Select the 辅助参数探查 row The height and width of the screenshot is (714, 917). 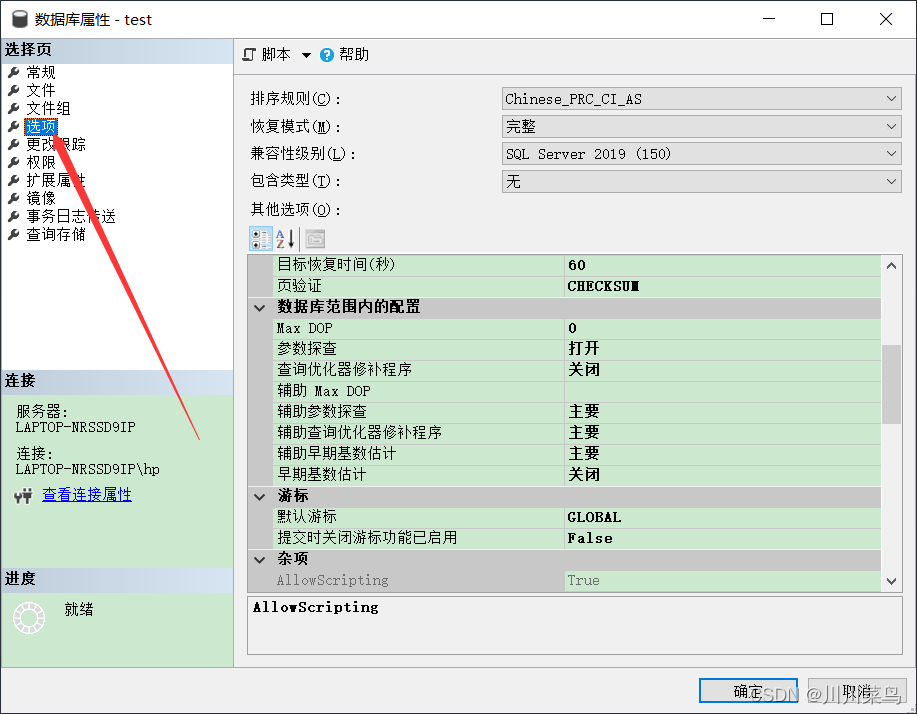(576, 412)
